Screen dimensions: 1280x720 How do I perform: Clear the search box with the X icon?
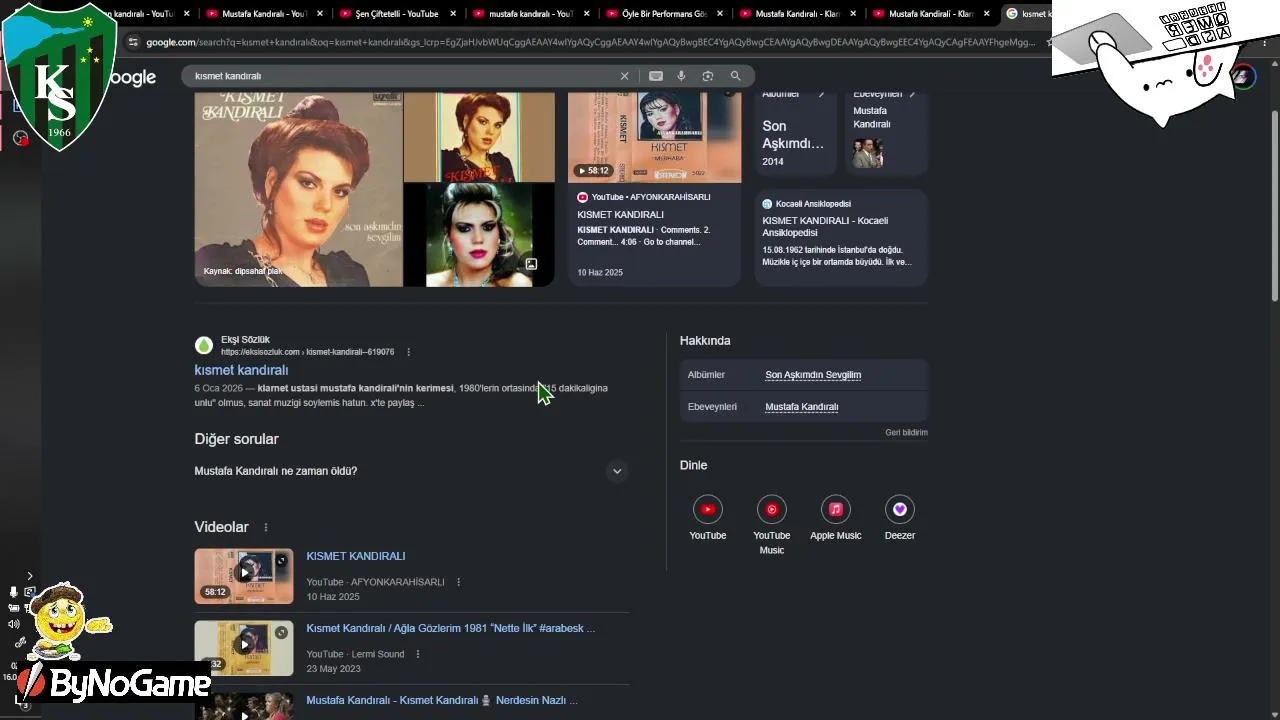625,76
